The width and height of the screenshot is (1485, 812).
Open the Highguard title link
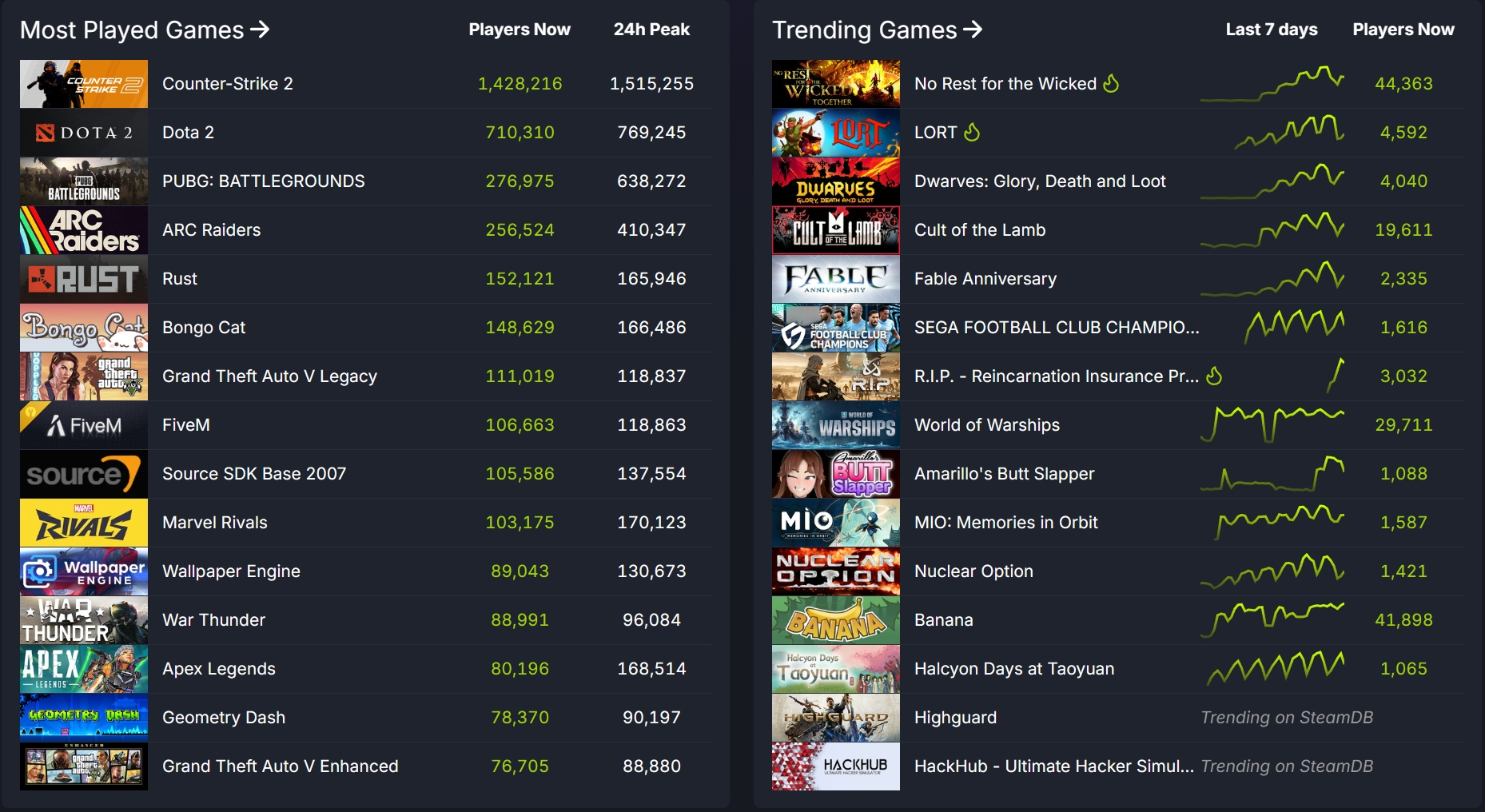[956, 718]
